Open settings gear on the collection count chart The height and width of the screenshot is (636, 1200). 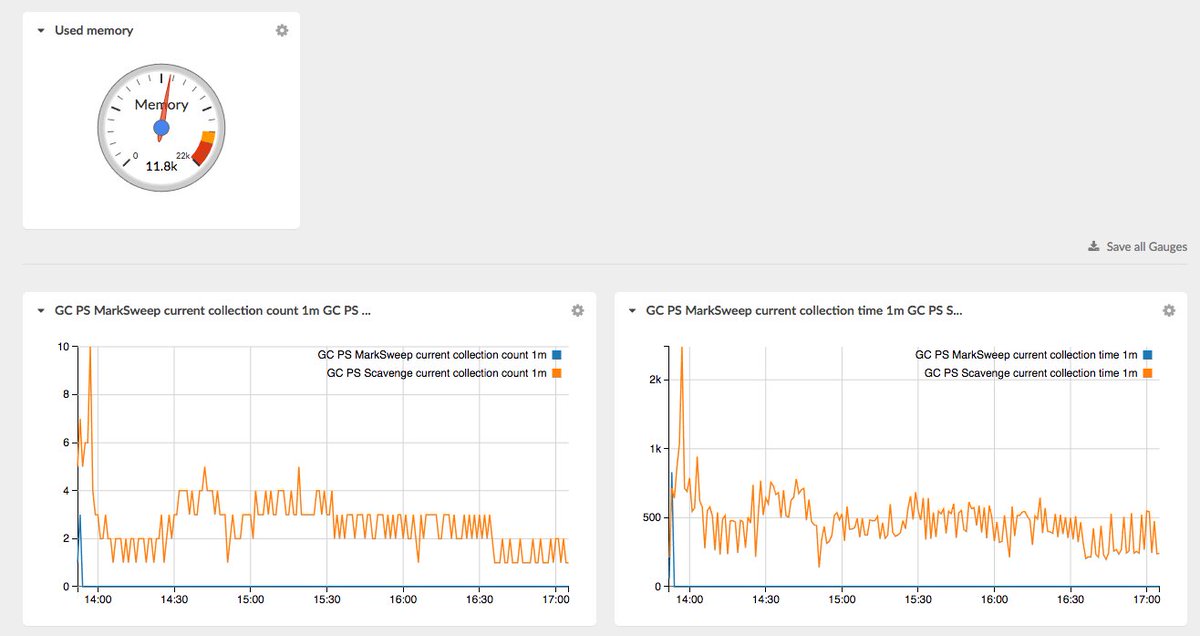(x=577, y=310)
